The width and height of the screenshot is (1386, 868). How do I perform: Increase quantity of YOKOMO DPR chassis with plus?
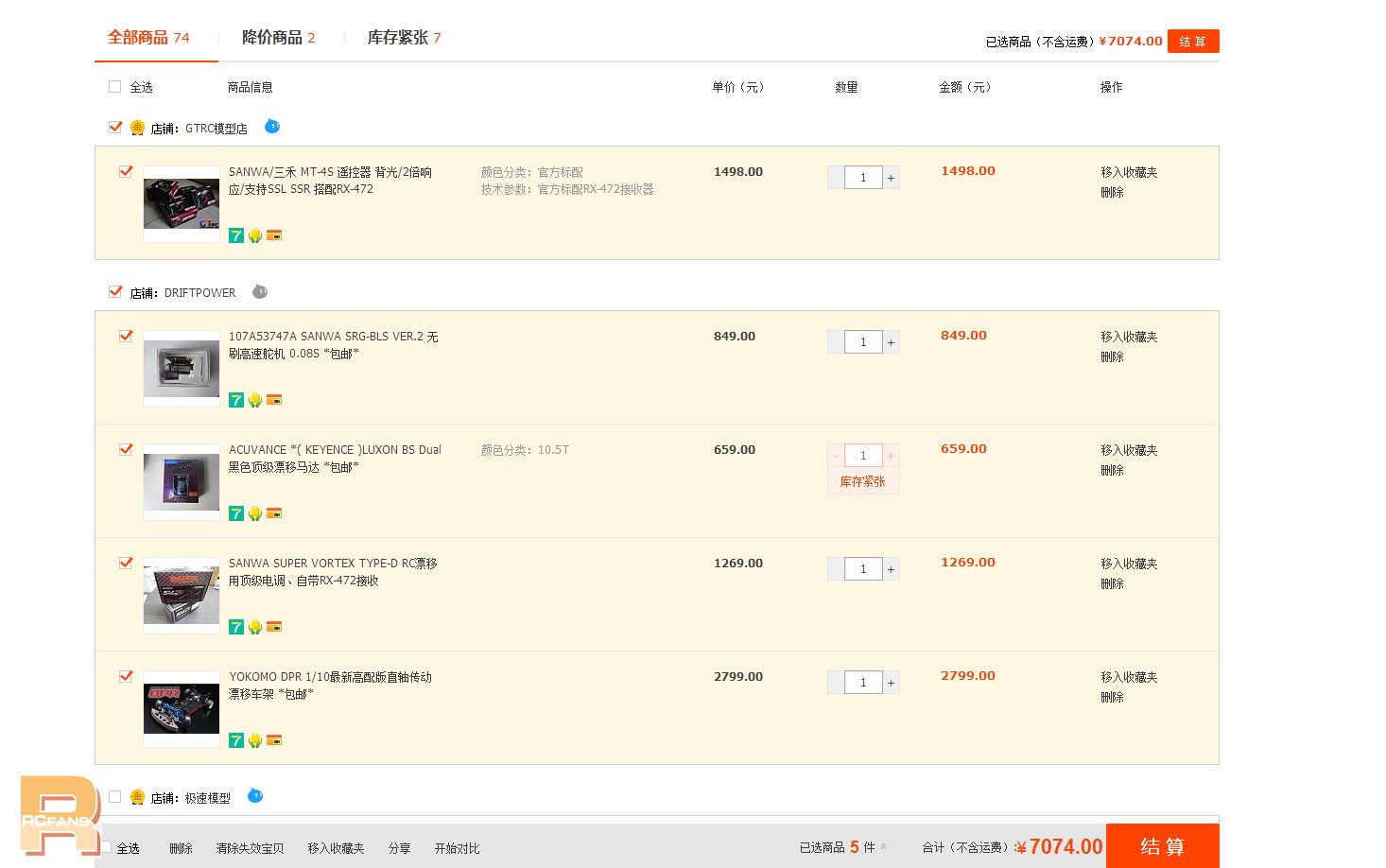(x=891, y=683)
